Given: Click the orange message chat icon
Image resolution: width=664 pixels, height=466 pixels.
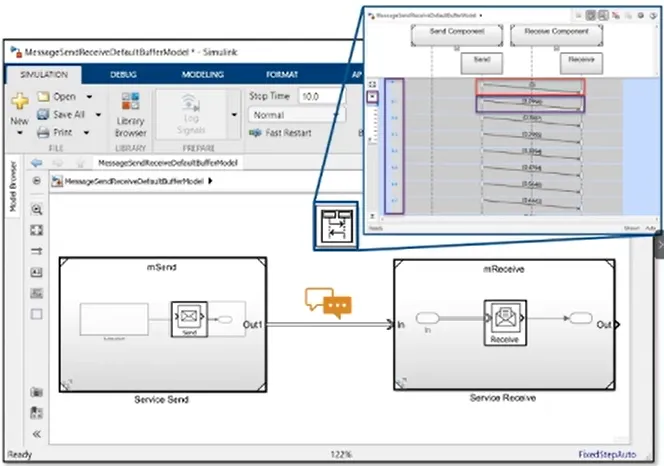Looking at the screenshot, I should [329, 303].
